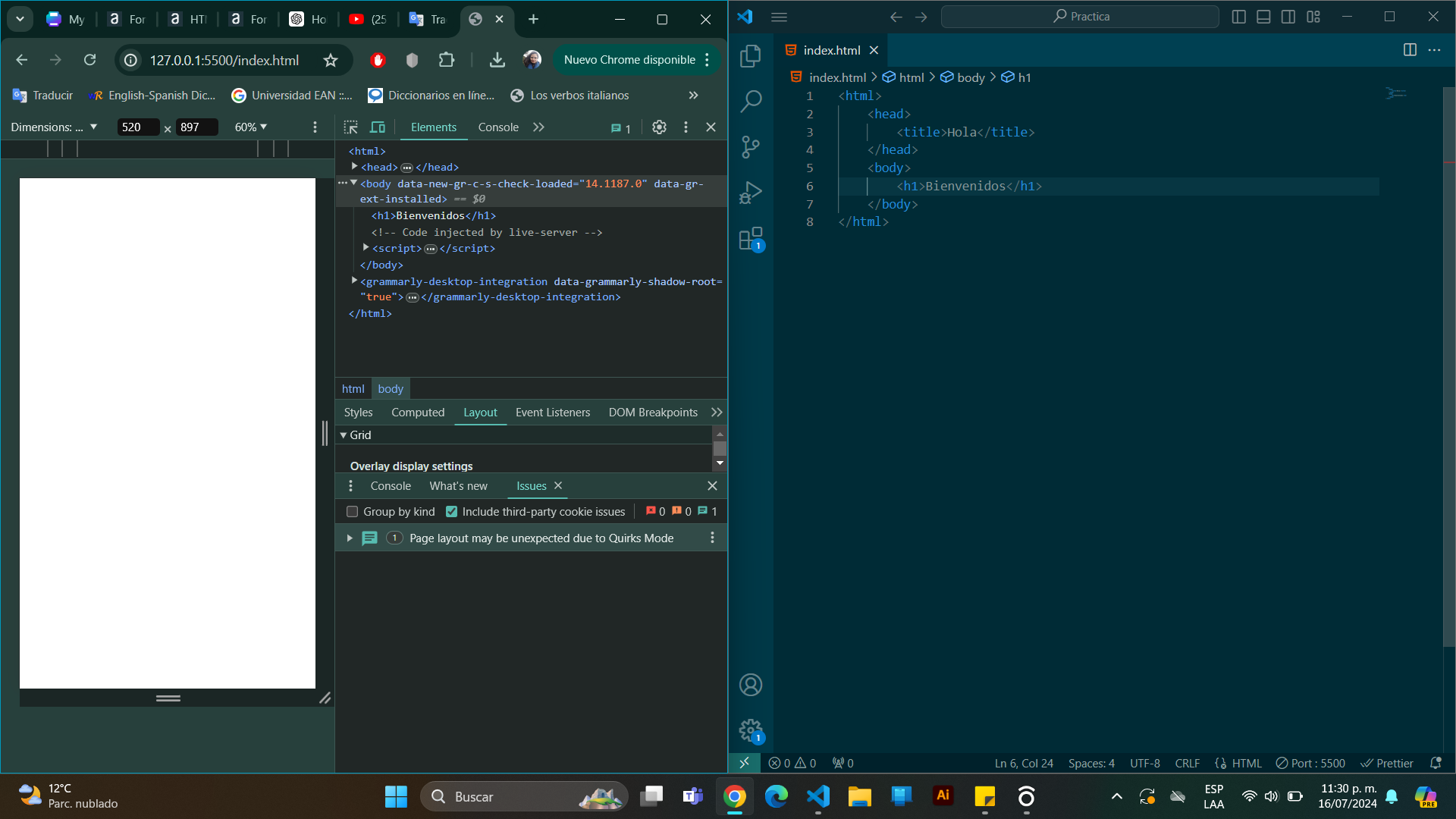Viewport: 1456px width, 819px height.
Task: Open Traducir bookmark
Action: (x=43, y=96)
